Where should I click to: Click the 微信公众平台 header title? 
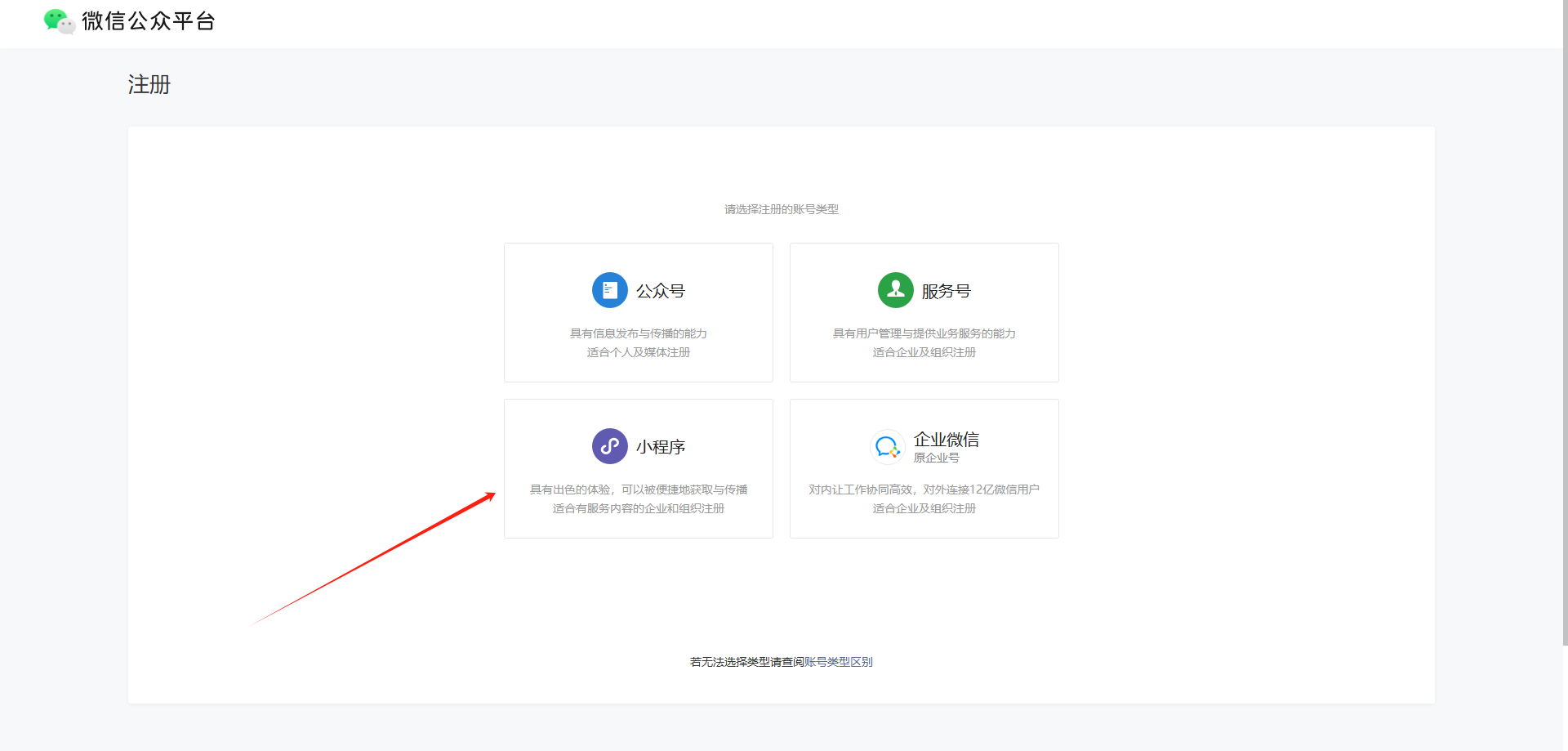pos(147,21)
